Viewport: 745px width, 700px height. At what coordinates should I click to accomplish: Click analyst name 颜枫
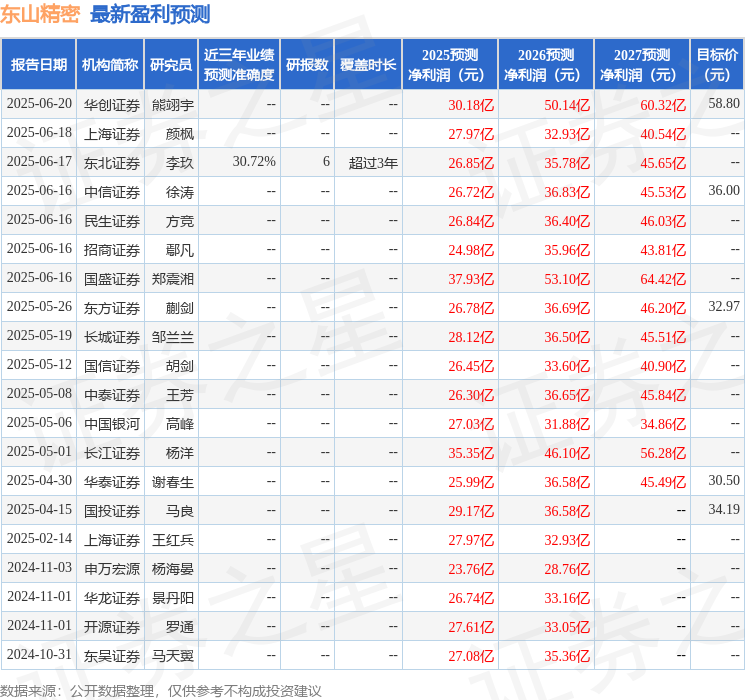(x=180, y=134)
